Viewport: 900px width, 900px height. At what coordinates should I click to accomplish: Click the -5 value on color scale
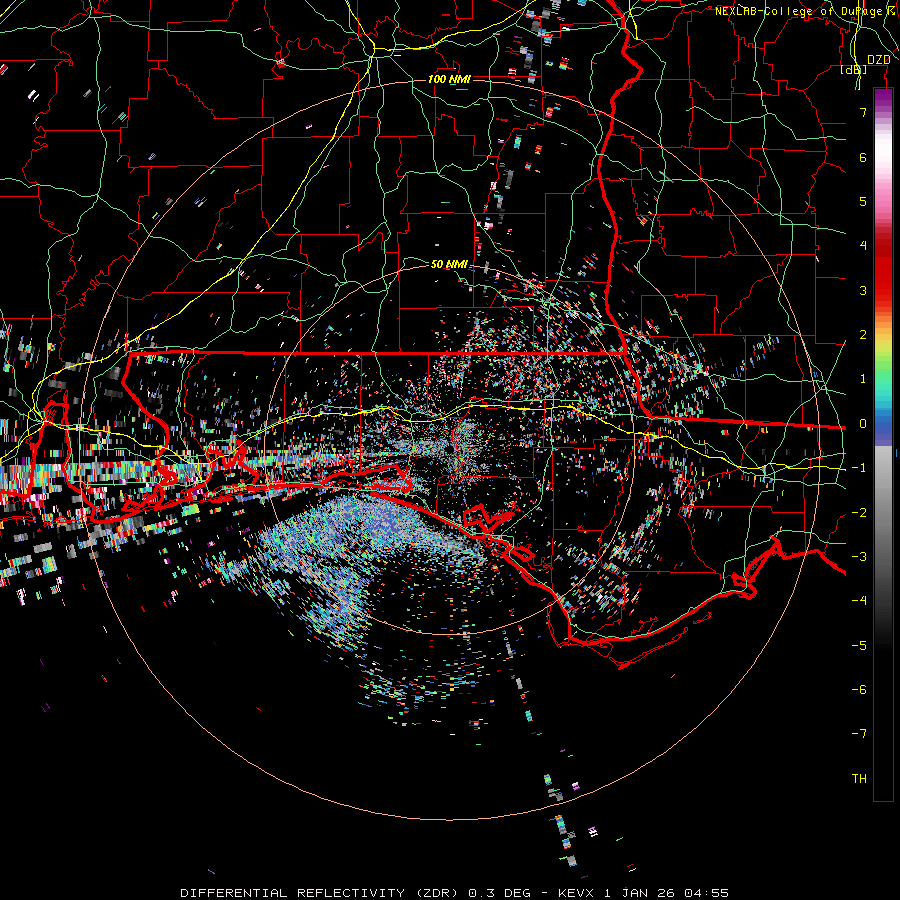click(x=859, y=646)
